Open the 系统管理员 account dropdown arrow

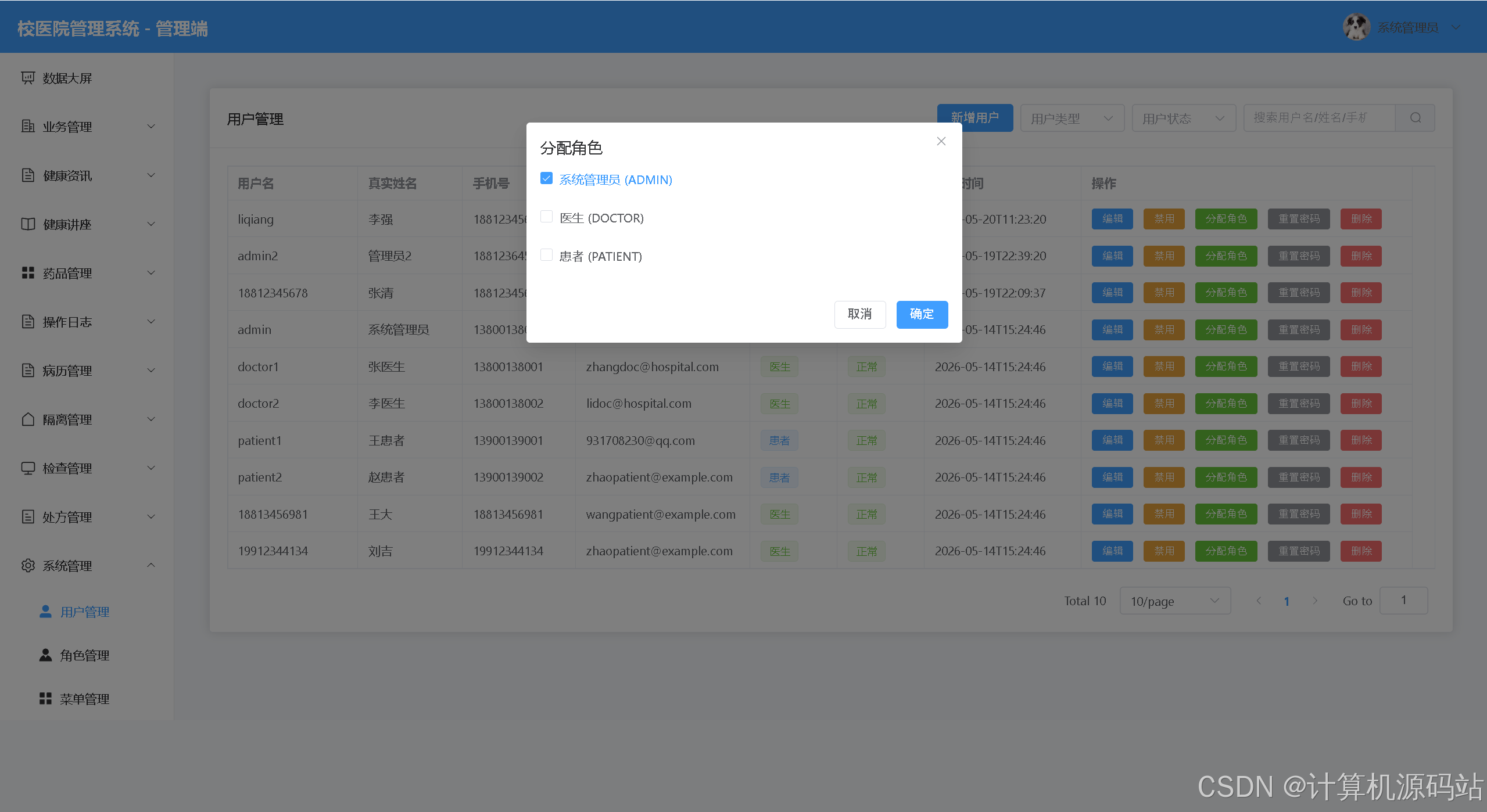click(1456, 27)
